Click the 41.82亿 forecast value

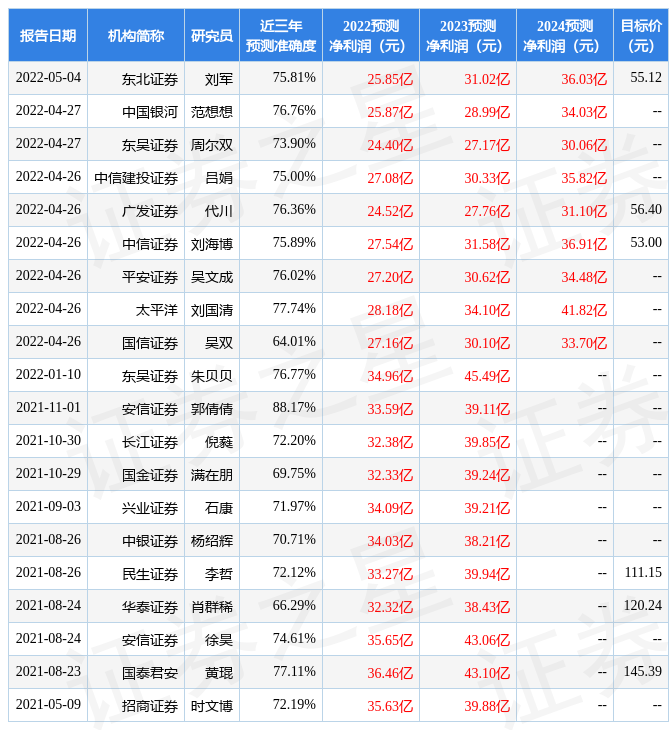(584, 311)
